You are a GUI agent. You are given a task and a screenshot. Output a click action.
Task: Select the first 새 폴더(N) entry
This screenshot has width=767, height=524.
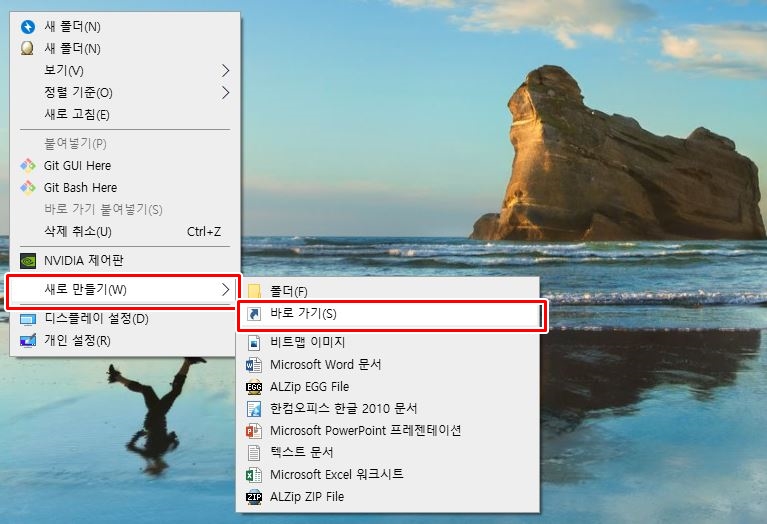(125, 26)
